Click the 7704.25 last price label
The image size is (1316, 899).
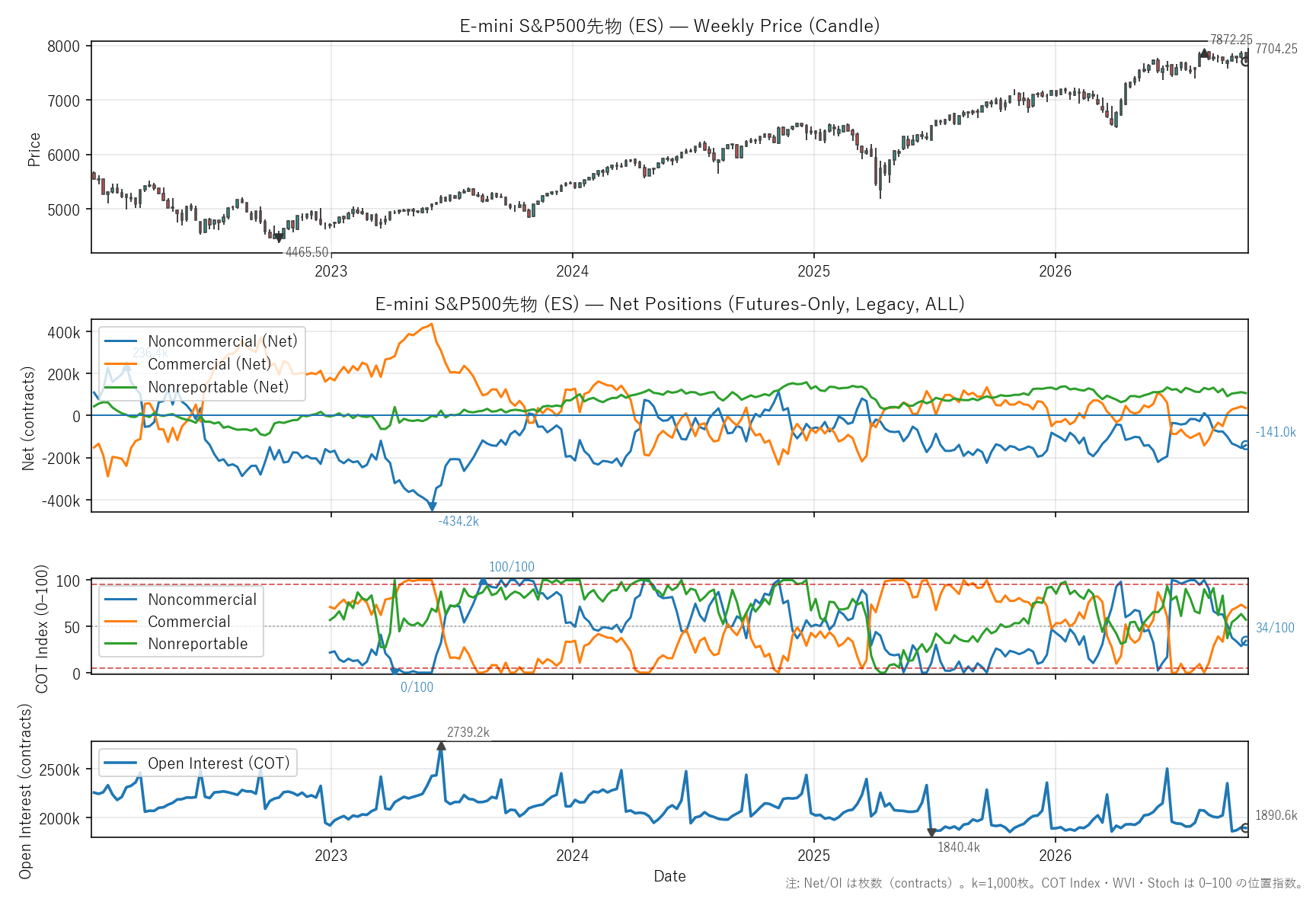point(1276,49)
